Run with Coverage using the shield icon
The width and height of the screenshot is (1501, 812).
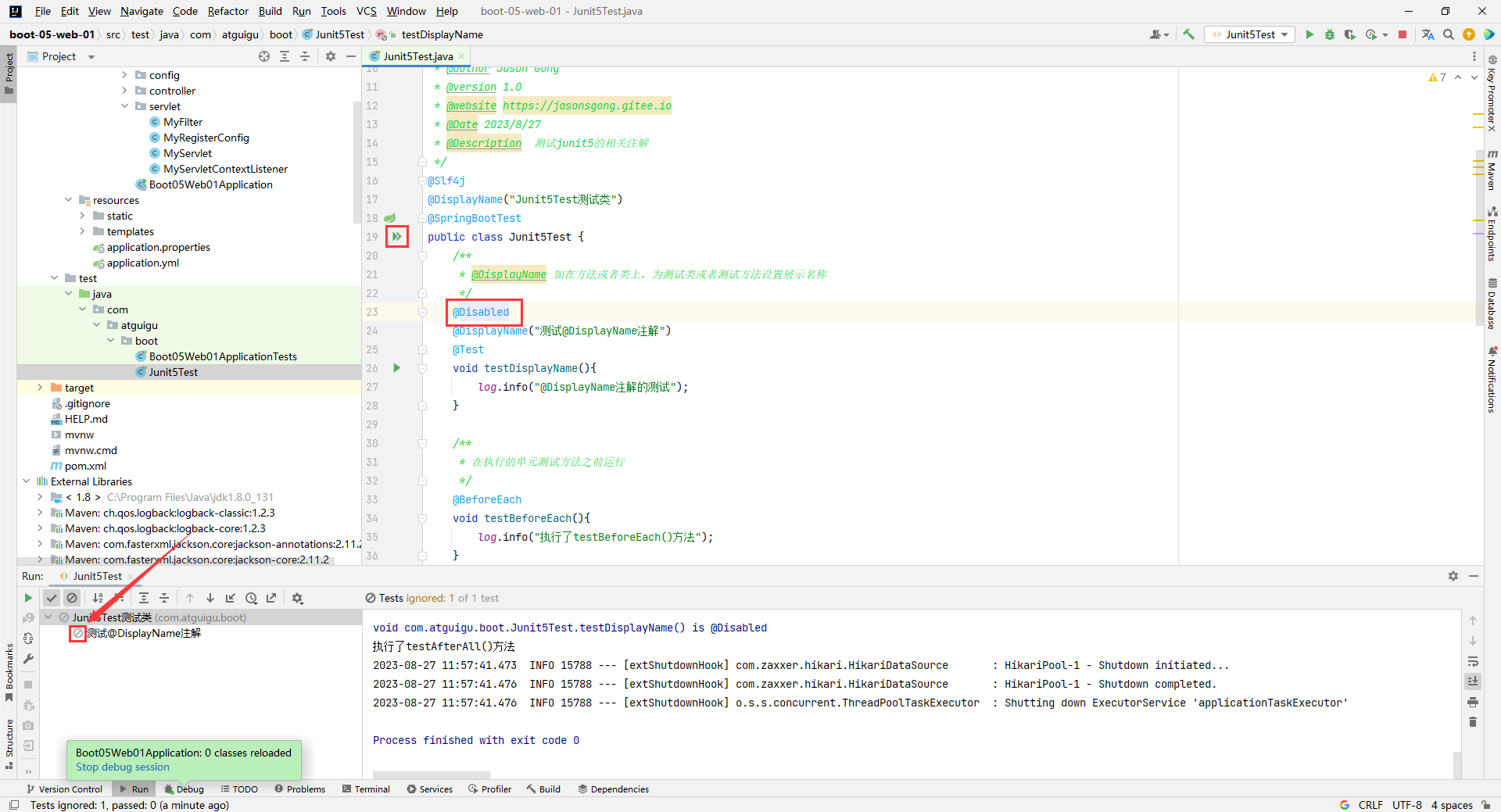coord(1349,34)
